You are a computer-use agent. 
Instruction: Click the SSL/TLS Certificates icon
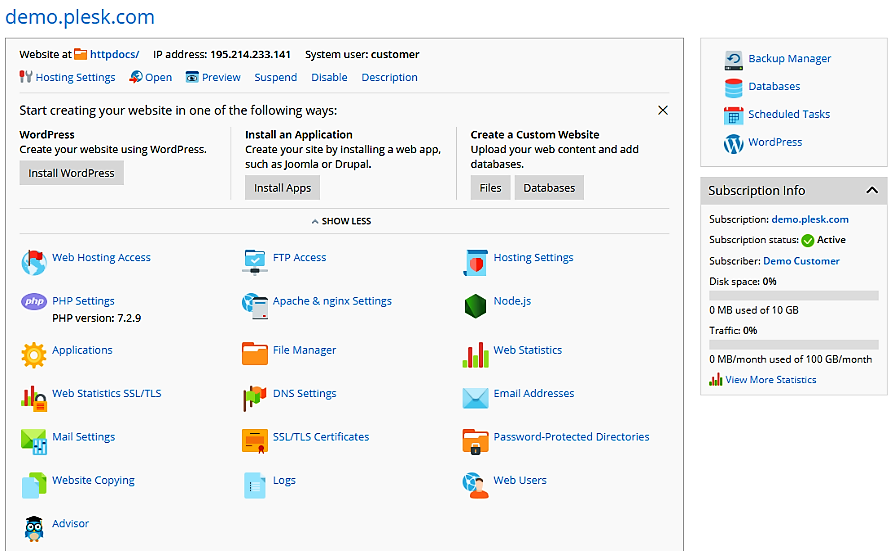point(255,441)
